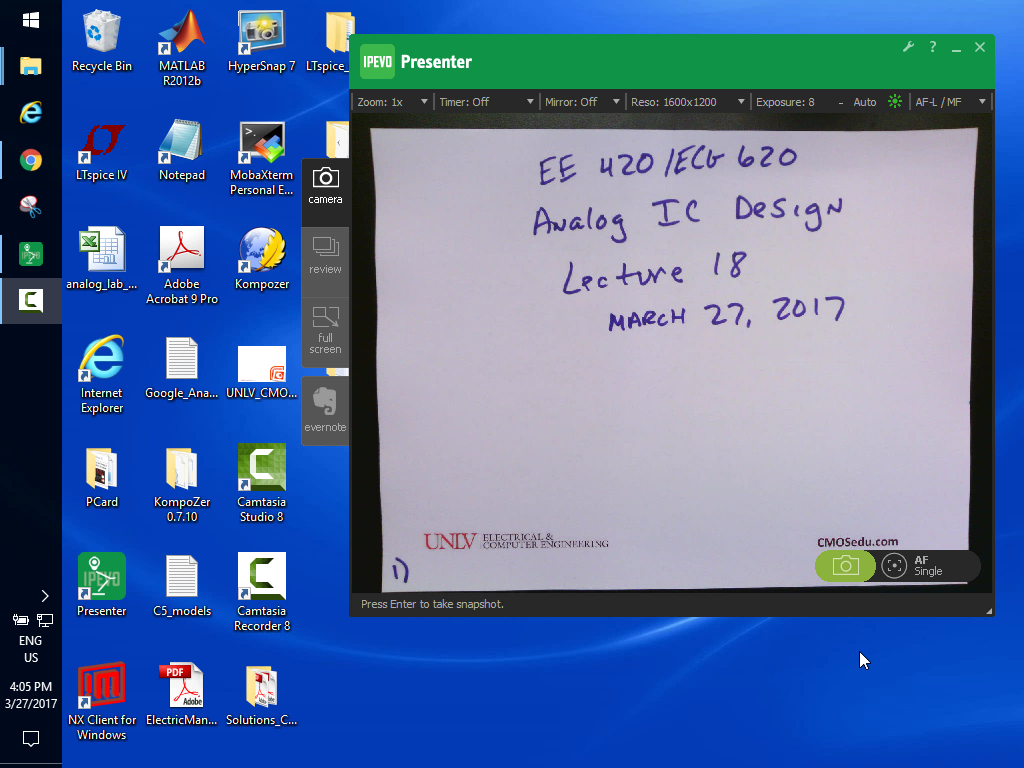The image size is (1024, 768).
Task: Select the UNLV_CMO desktop file icon
Action: pyautogui.click(x=261, y=372)
